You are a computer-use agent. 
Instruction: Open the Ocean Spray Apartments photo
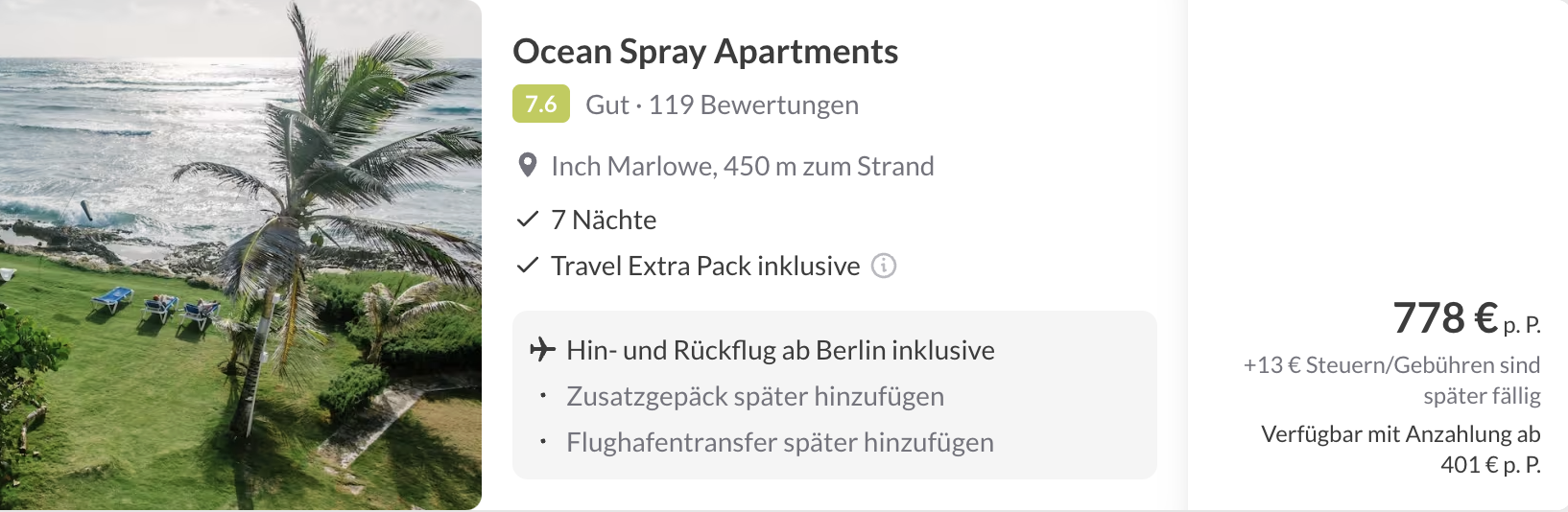tap(240, 255)
